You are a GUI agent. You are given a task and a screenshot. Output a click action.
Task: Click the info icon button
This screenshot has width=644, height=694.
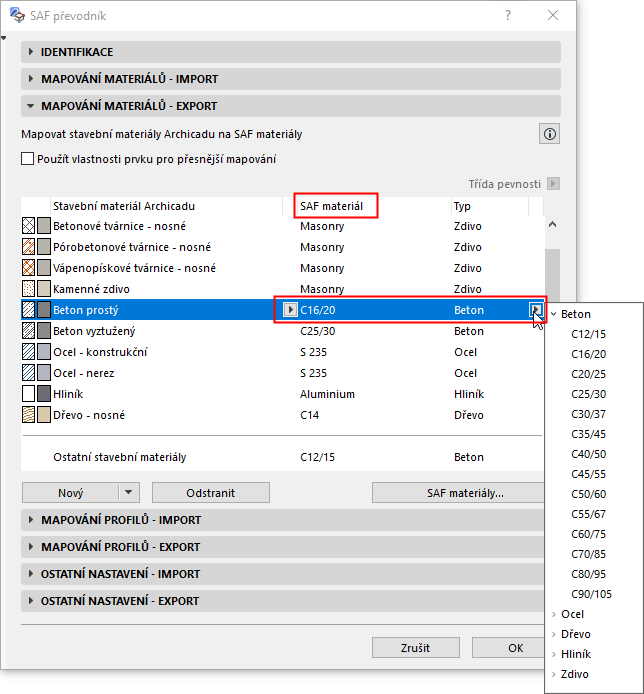549,134
